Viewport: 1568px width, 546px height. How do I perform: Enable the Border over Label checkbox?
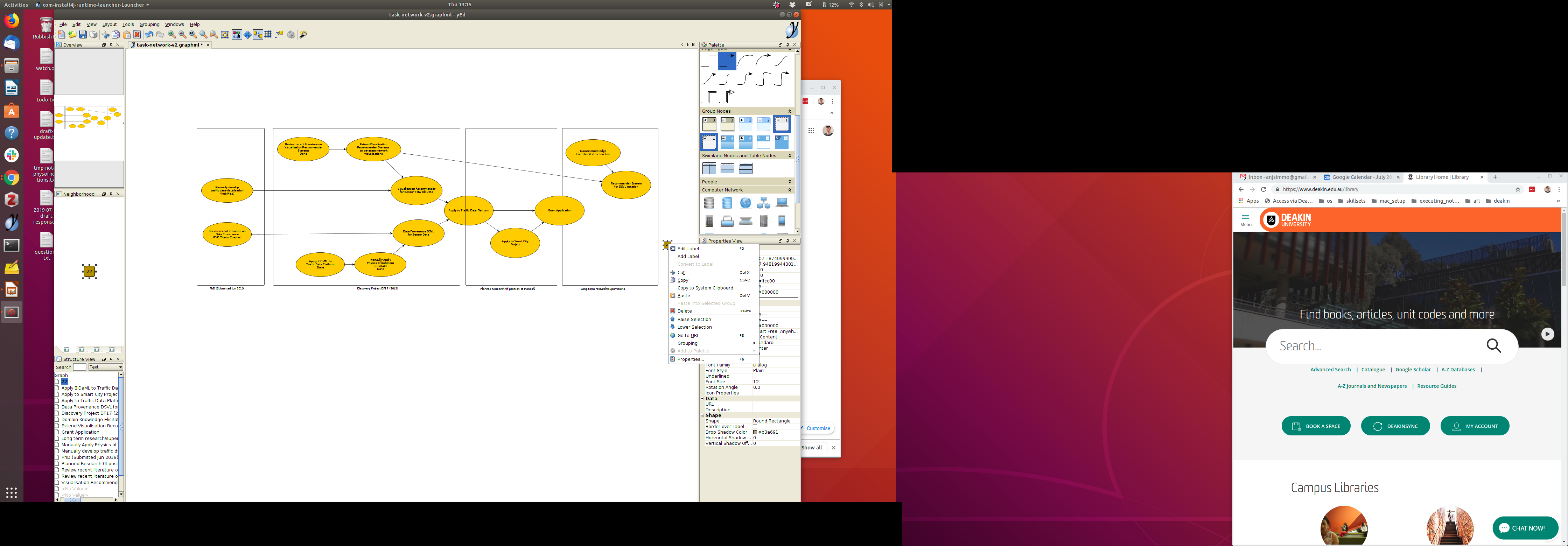click(x=755, y=427)
